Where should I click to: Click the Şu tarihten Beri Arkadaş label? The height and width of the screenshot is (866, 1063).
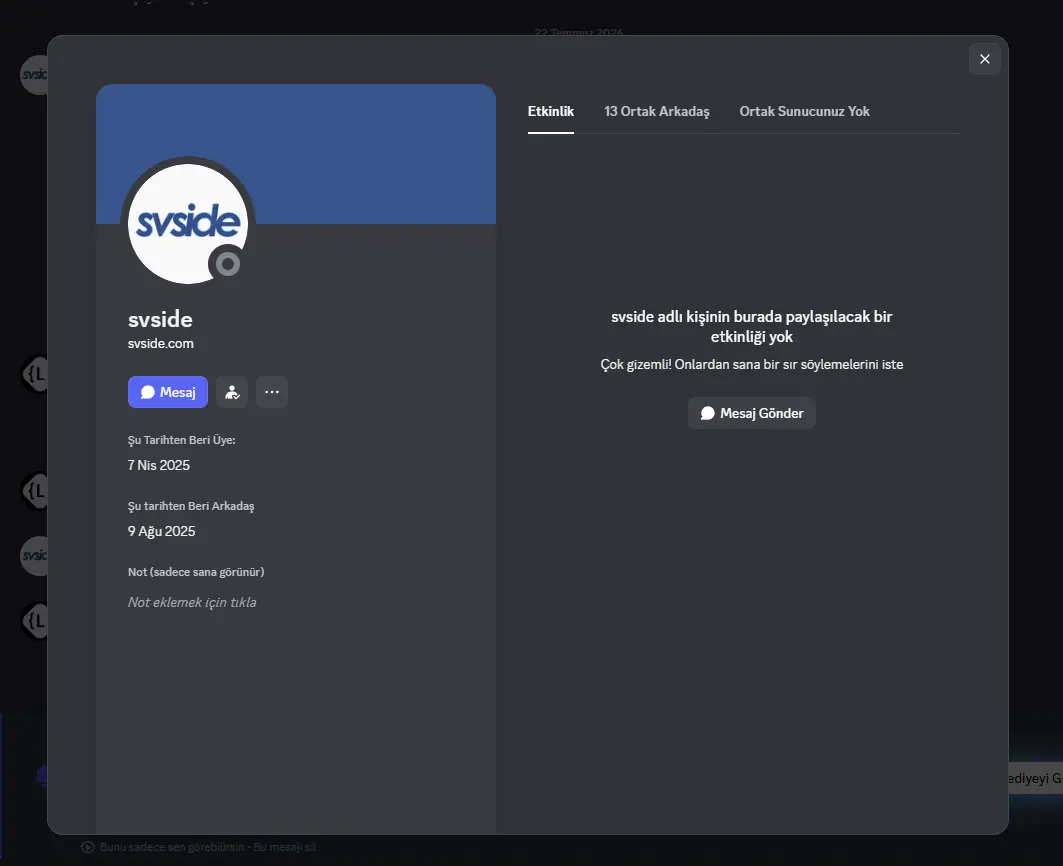[x=191, y=506]
